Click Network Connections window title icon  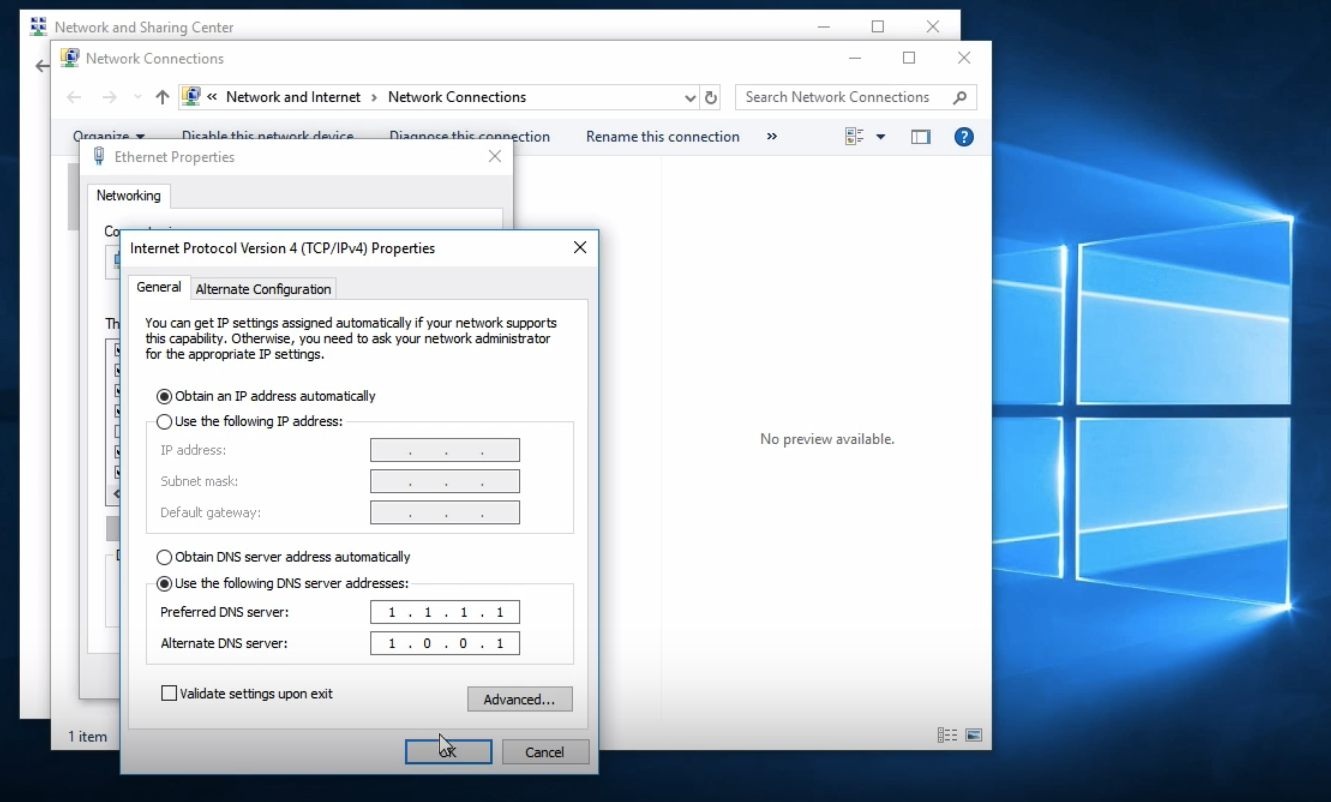point(70,58)
